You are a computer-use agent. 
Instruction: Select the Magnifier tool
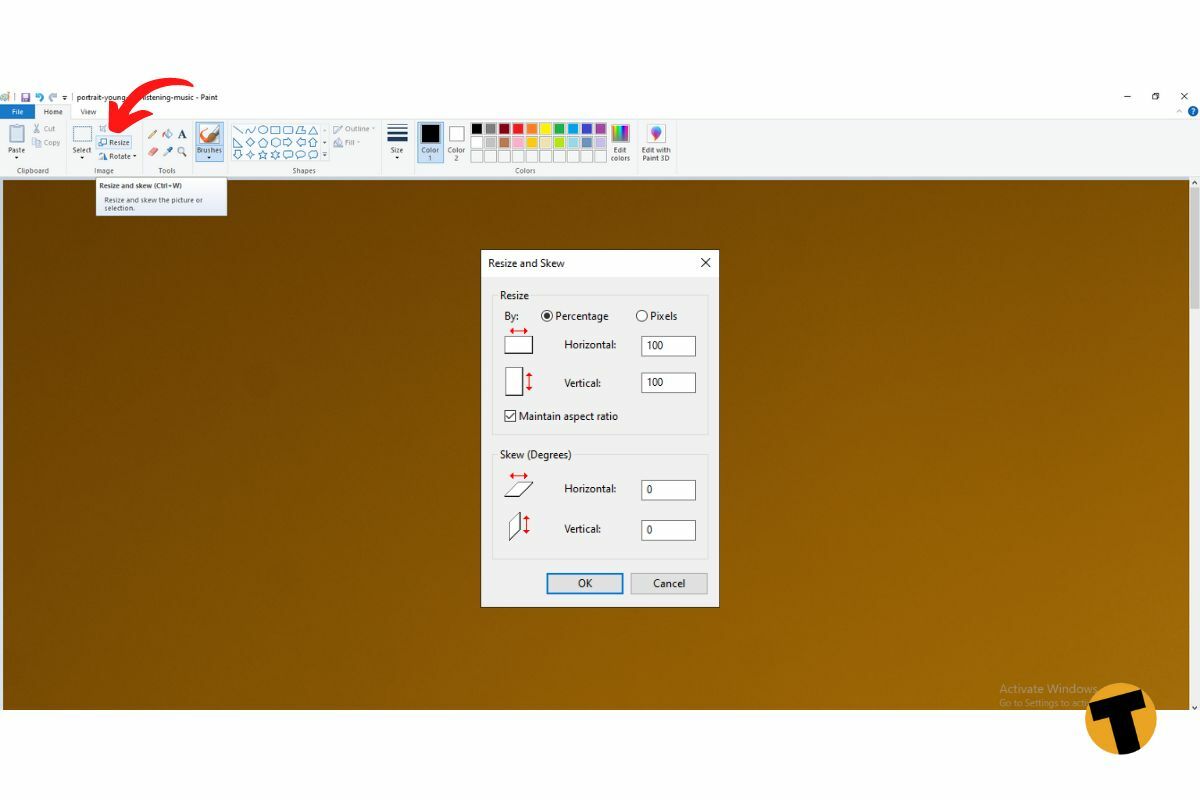(183, 151)
